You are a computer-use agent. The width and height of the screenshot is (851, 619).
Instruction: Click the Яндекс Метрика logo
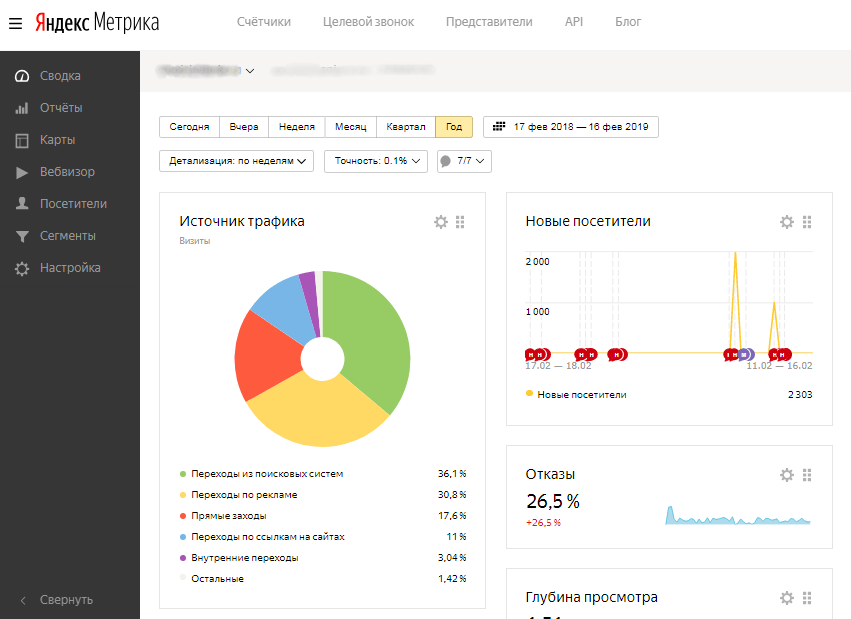97,22
